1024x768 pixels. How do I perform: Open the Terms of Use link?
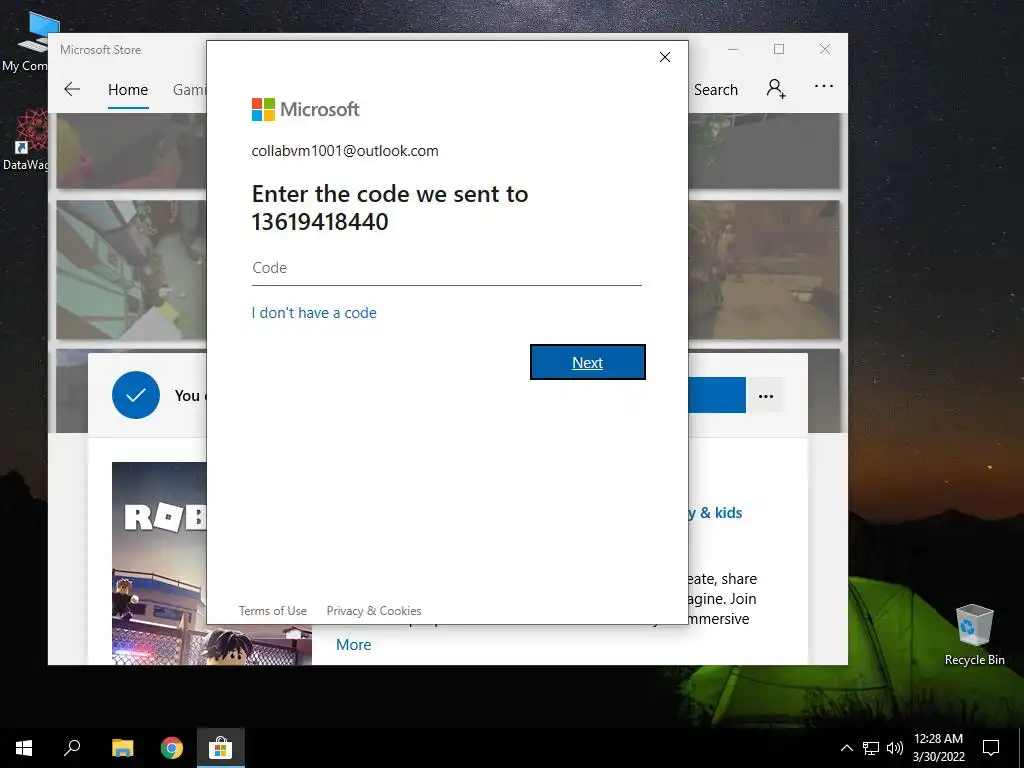(272, 611)
